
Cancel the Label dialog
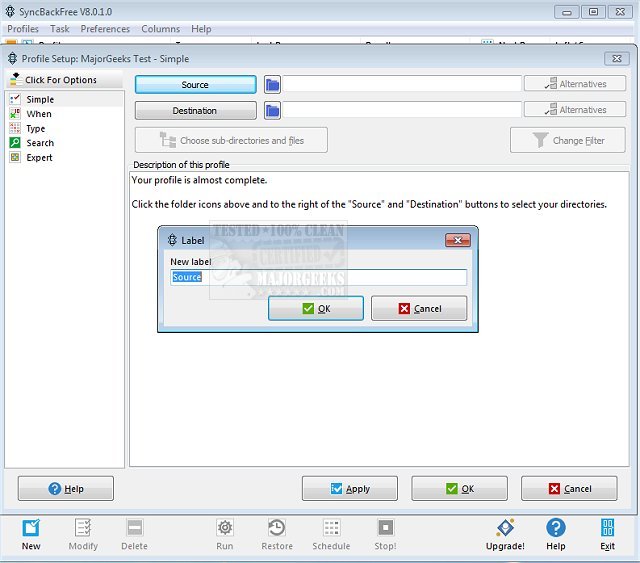click(x=419, y=308)
